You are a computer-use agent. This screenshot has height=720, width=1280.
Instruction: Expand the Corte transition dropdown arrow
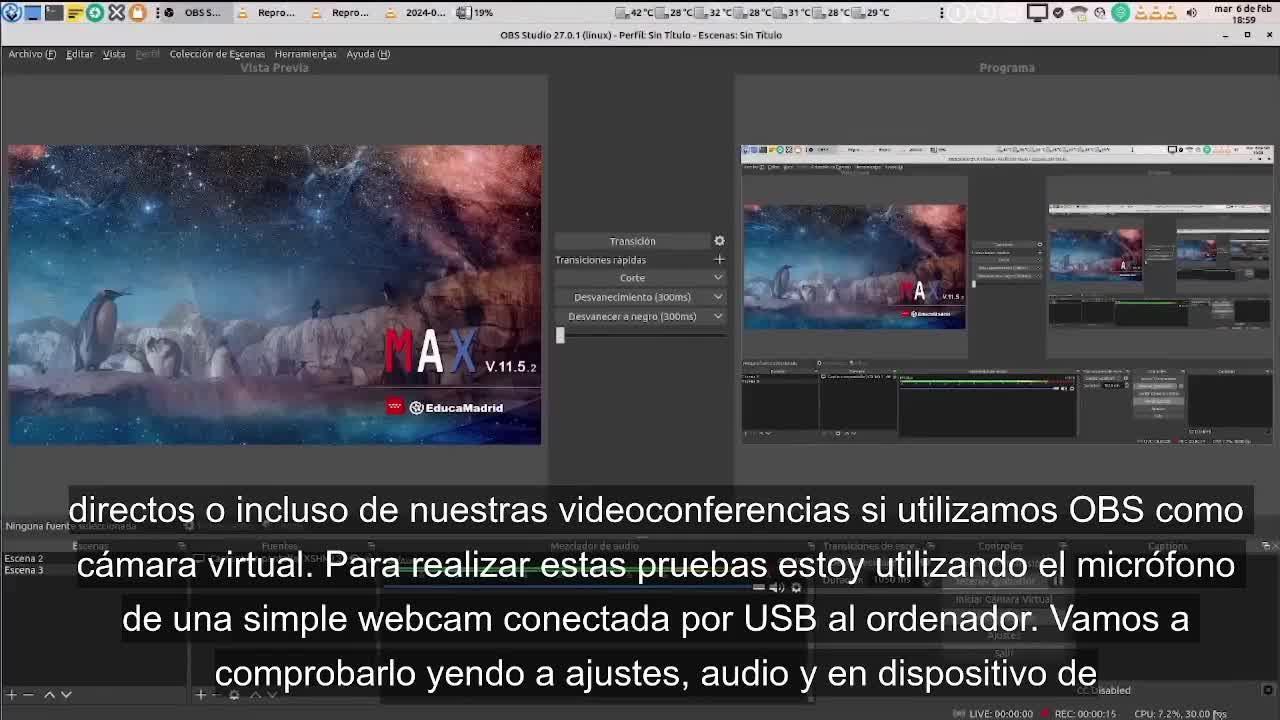click(x=718, y=278)
